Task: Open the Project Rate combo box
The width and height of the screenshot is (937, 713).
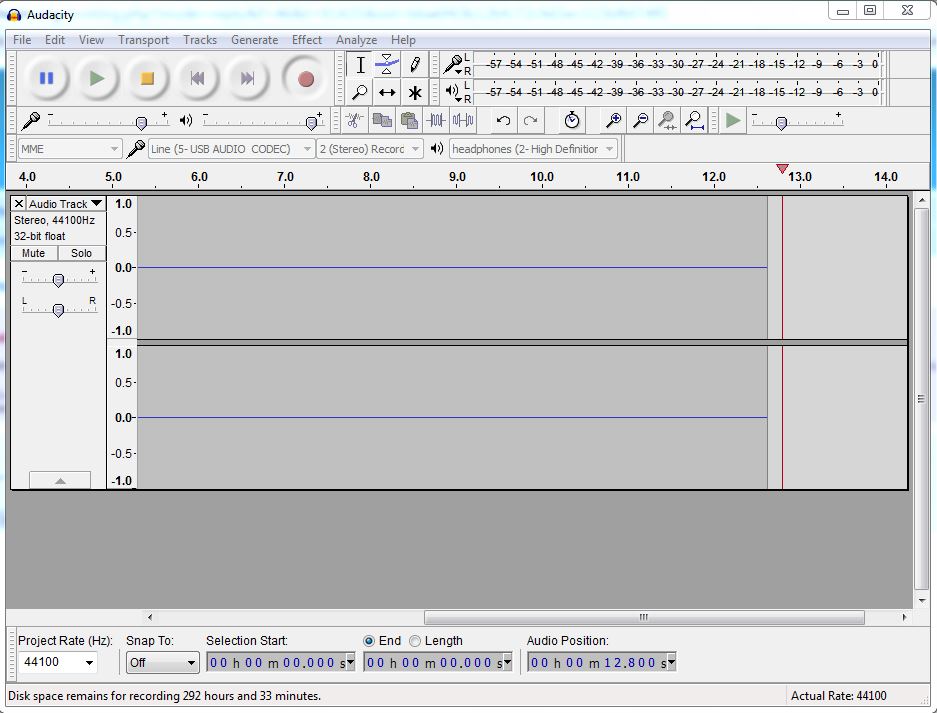Action: click(56, 663)
